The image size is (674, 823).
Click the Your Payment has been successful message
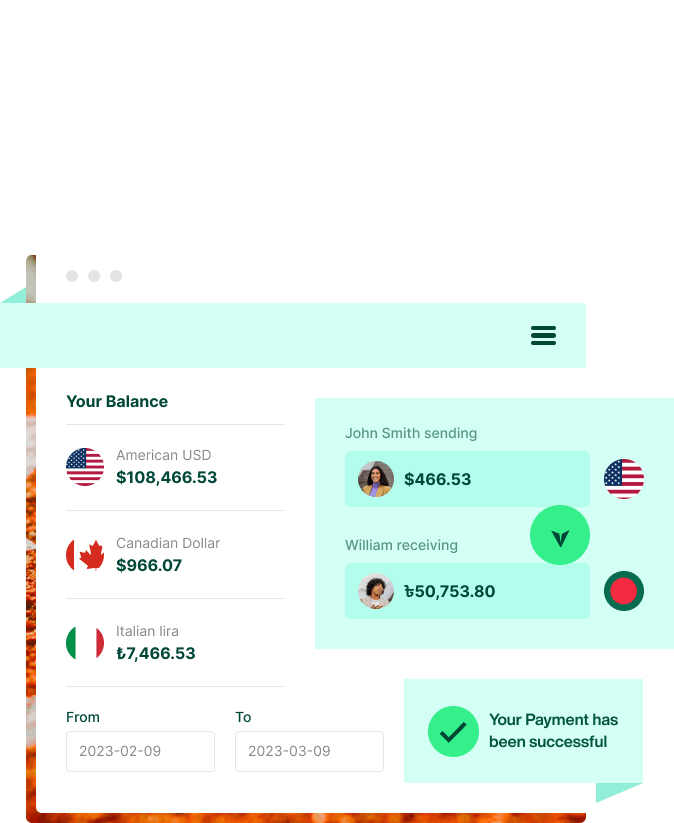coord(553,731)
